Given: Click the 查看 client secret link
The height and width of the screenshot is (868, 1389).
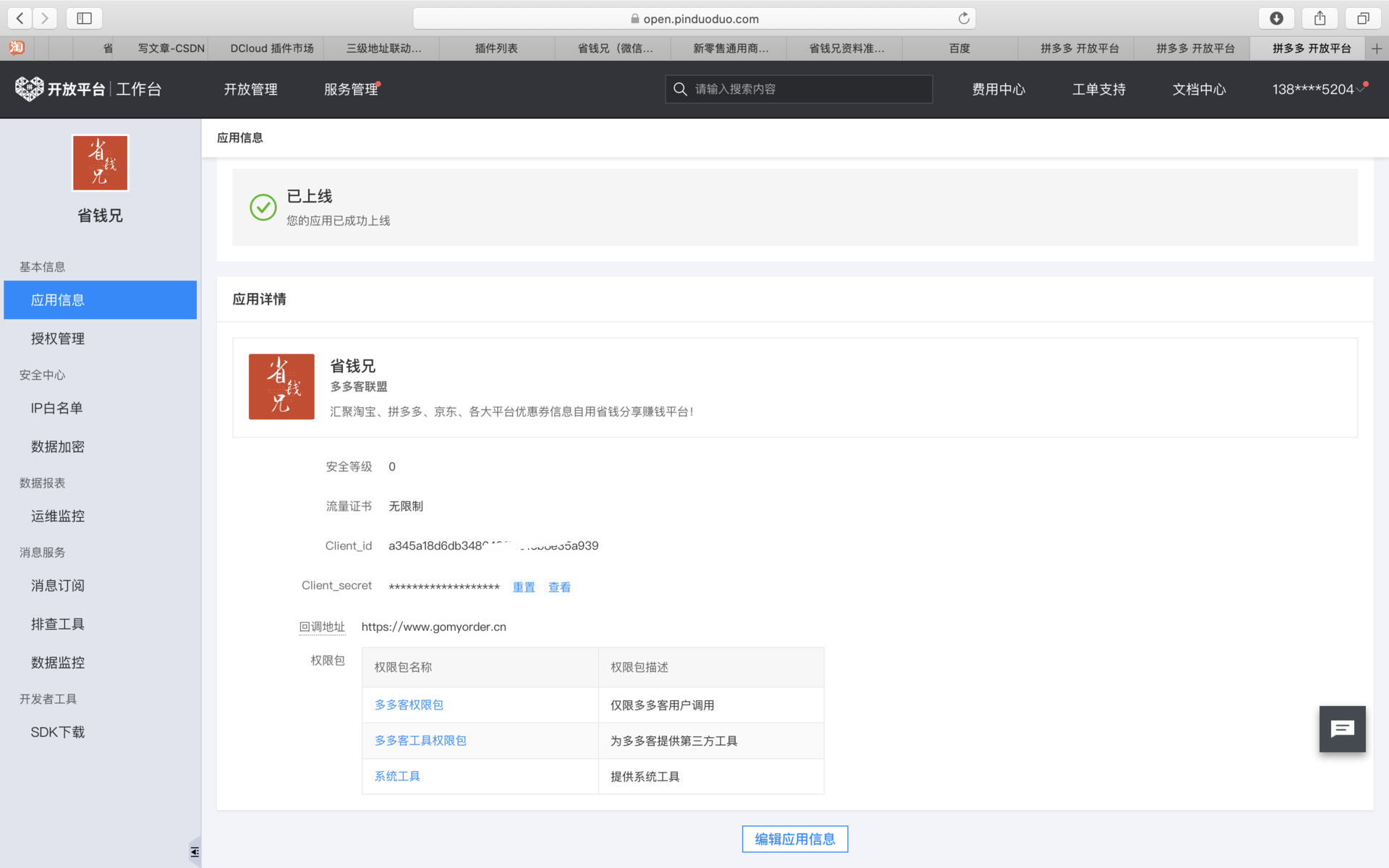Looking at the screenshot, I should click(559, 587).
